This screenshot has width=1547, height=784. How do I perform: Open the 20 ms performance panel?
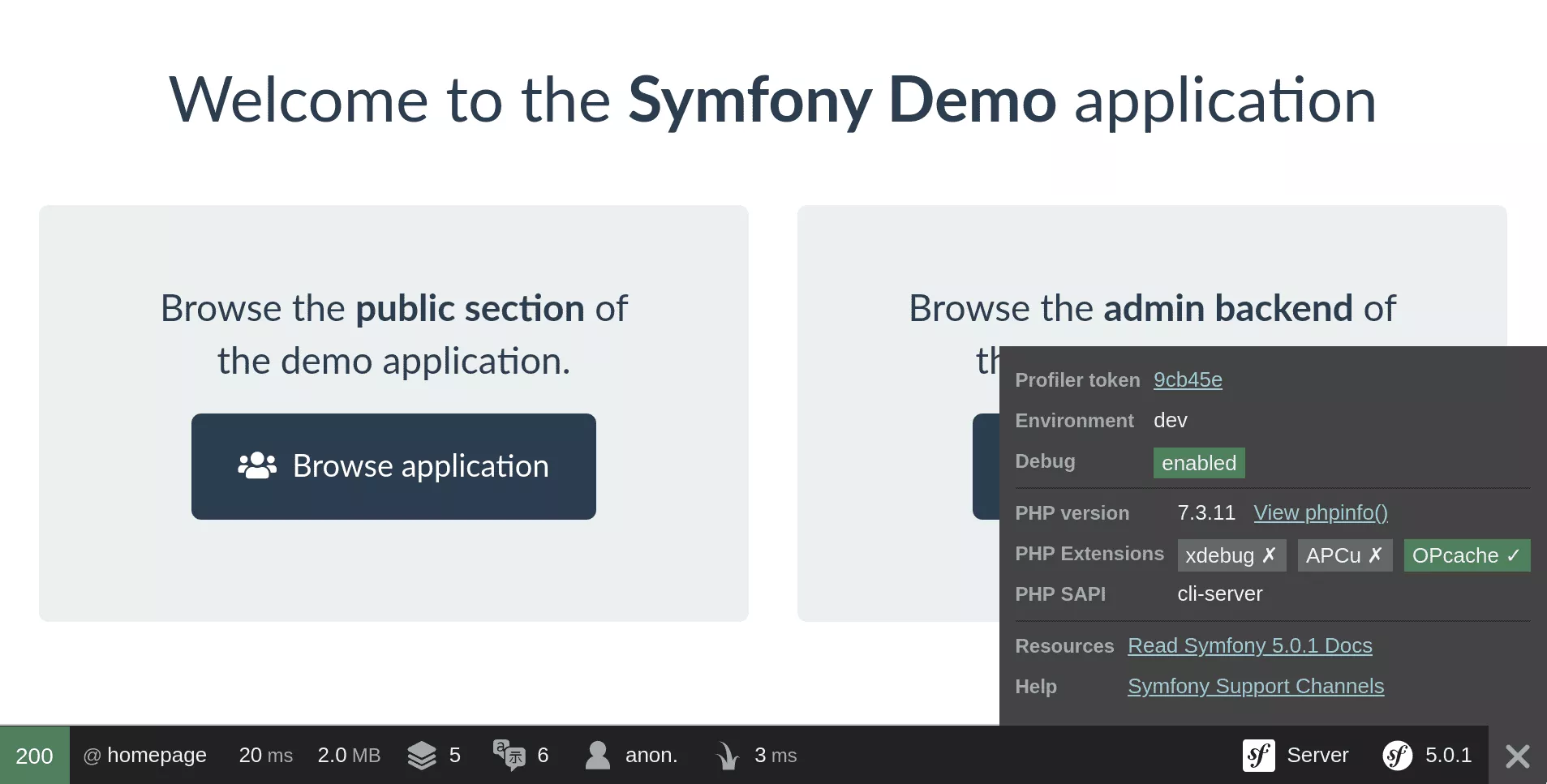[265, 756]
